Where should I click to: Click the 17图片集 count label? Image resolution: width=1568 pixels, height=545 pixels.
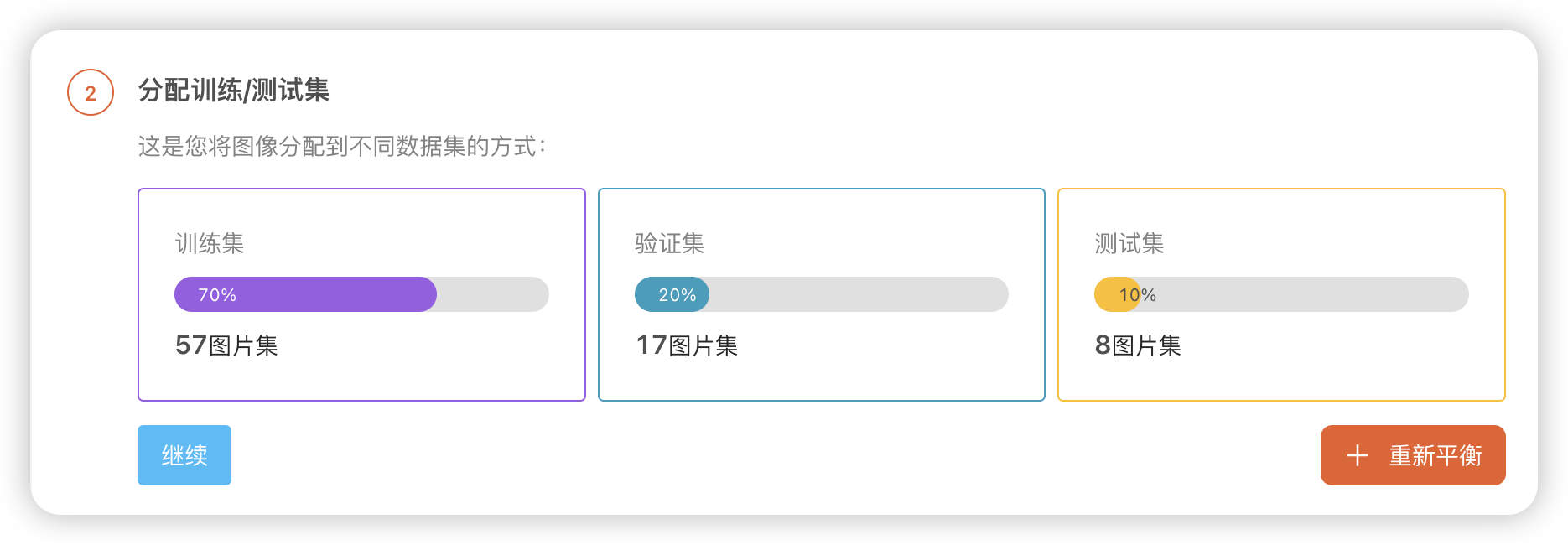(x=687, y=345)
